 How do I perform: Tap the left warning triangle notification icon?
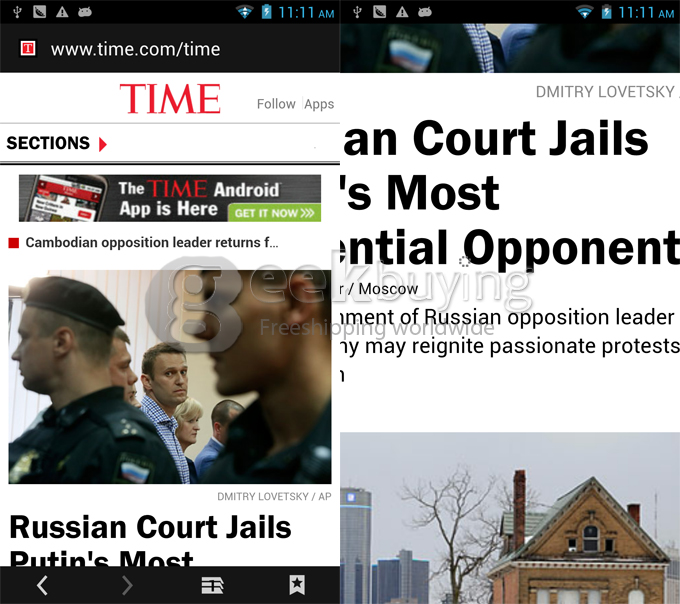[x=62, y=12]
